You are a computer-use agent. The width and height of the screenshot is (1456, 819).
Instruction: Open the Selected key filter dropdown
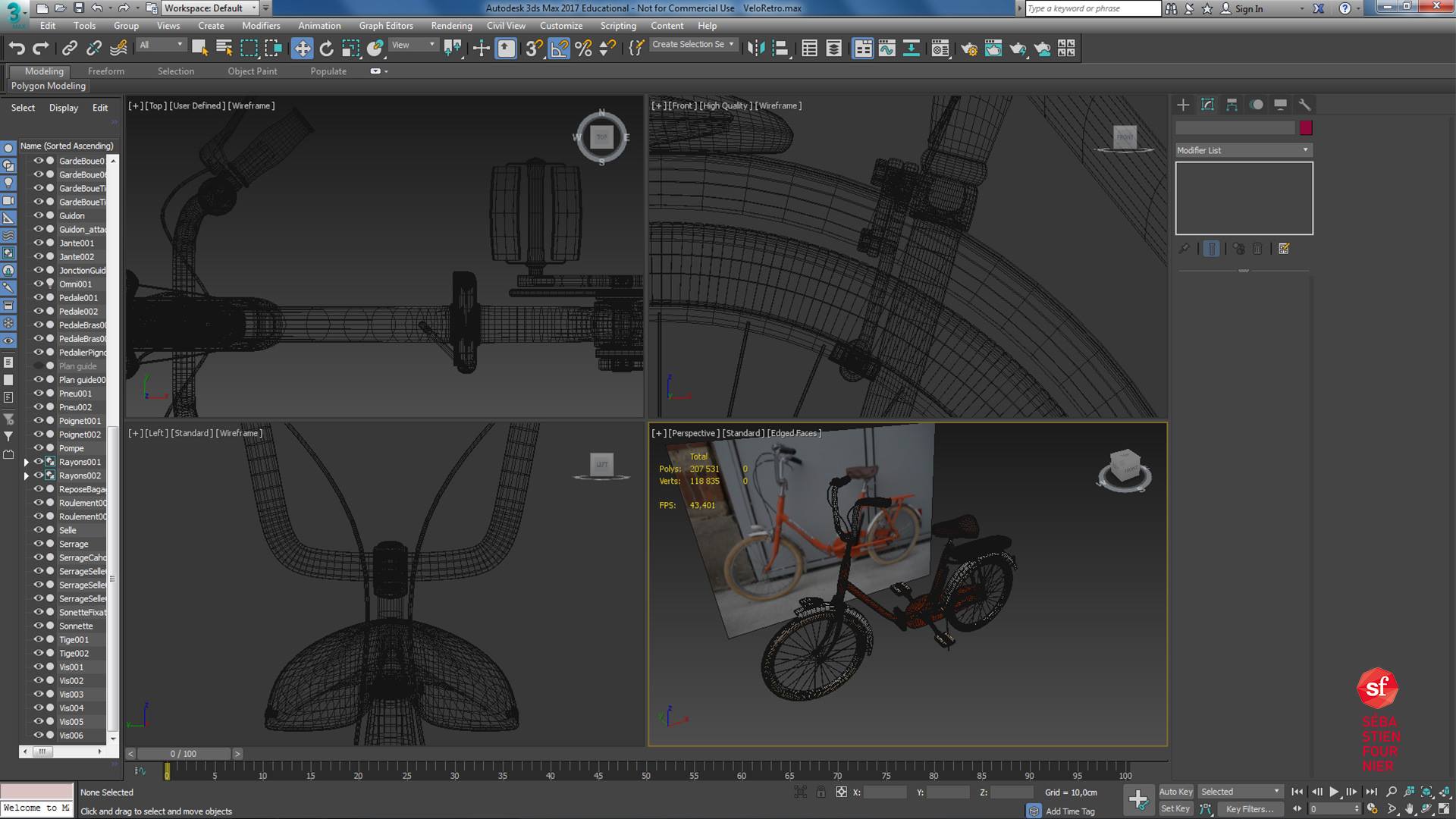(x=1240, y=792)
